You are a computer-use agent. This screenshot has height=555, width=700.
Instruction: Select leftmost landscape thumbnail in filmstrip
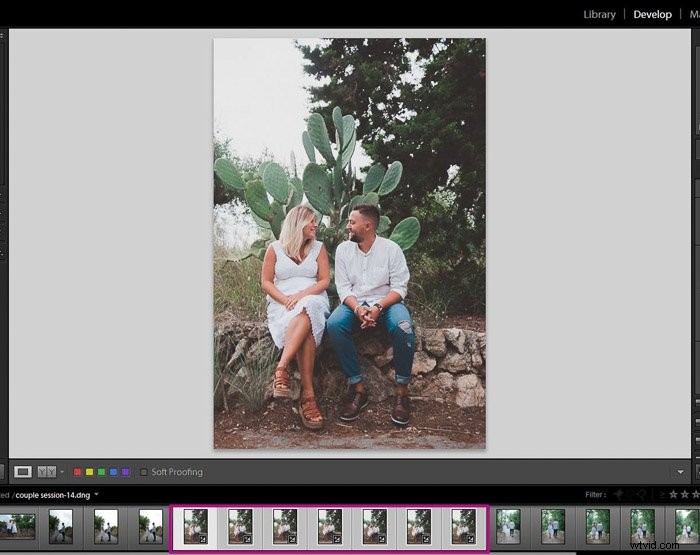17,526
